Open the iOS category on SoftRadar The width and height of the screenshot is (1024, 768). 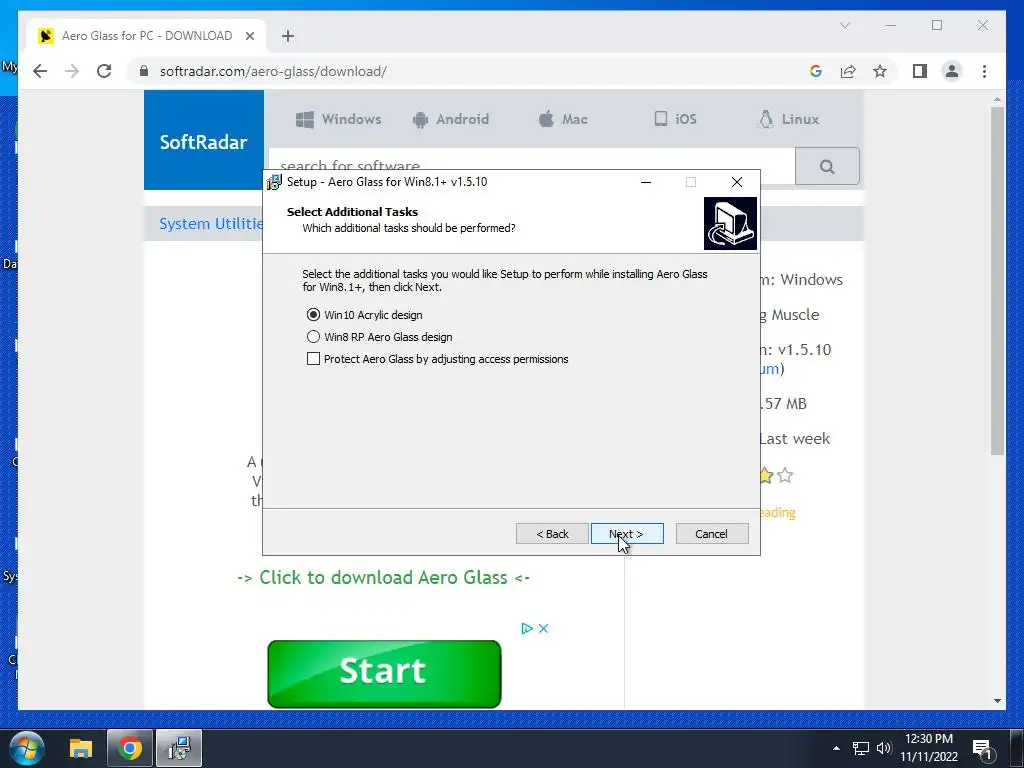tap(675, 120)
